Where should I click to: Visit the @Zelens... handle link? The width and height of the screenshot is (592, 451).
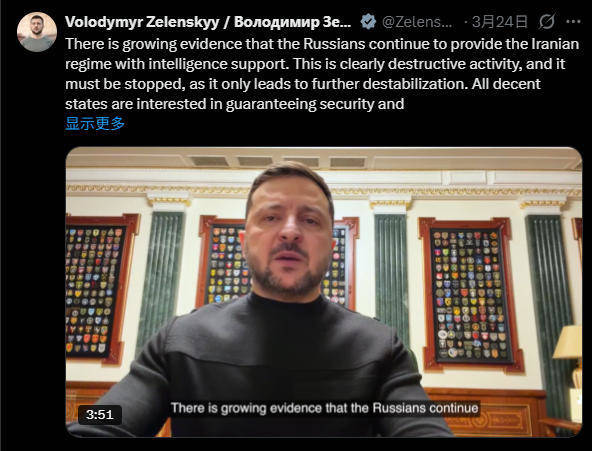(417, 22)
